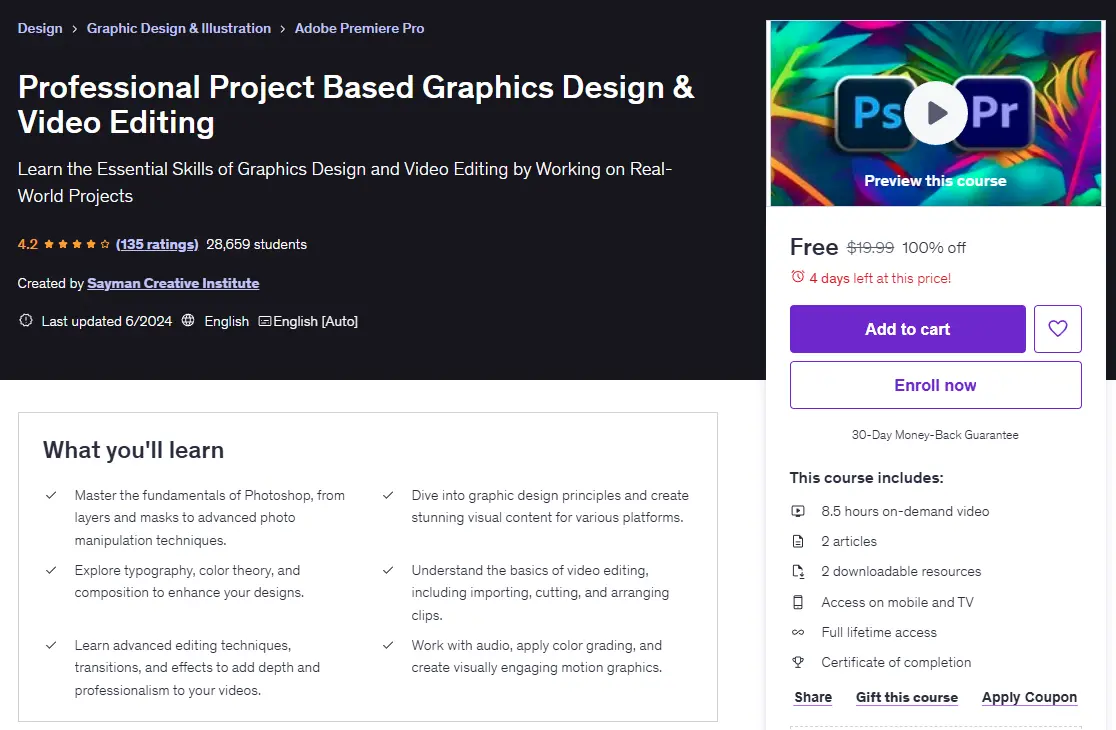Click the checkmark beside Dive into graphic design

point(388,495)
